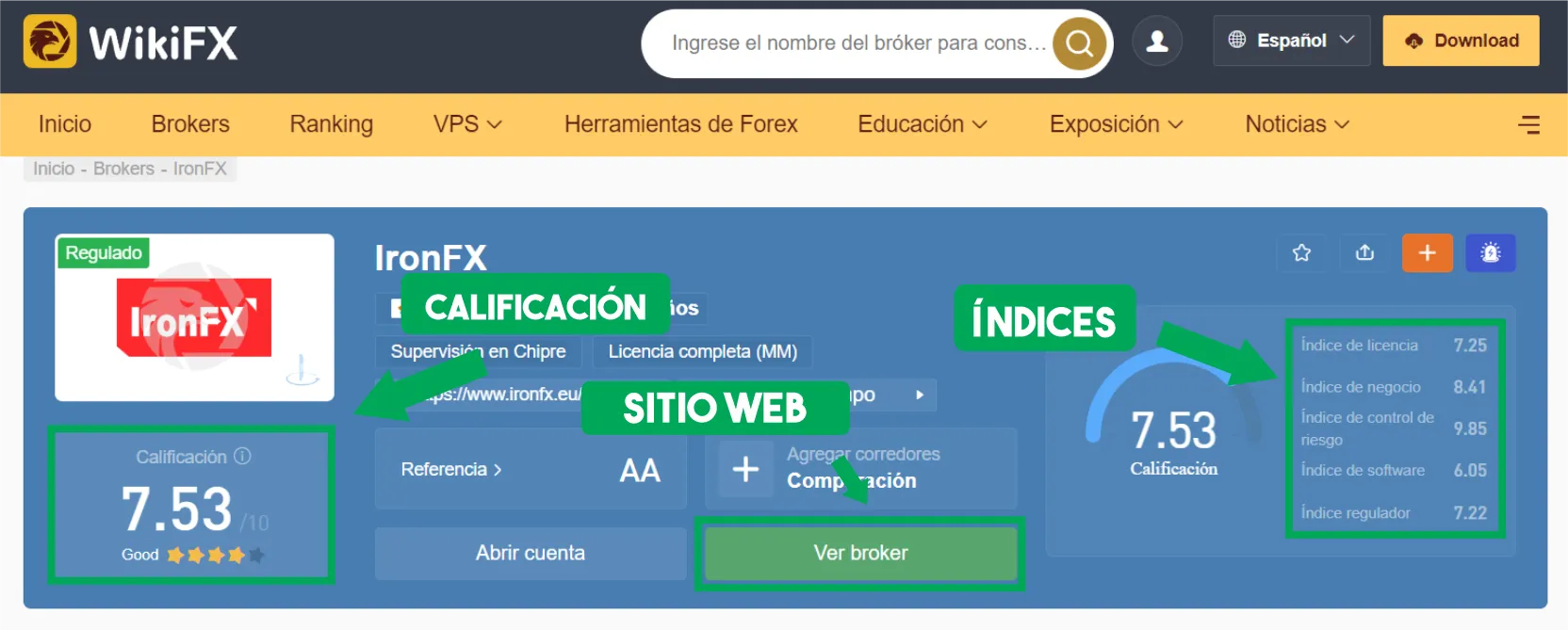Expand the Español language dropdown
This screenshot has height=630, width=1568.
coord(1292,40)
